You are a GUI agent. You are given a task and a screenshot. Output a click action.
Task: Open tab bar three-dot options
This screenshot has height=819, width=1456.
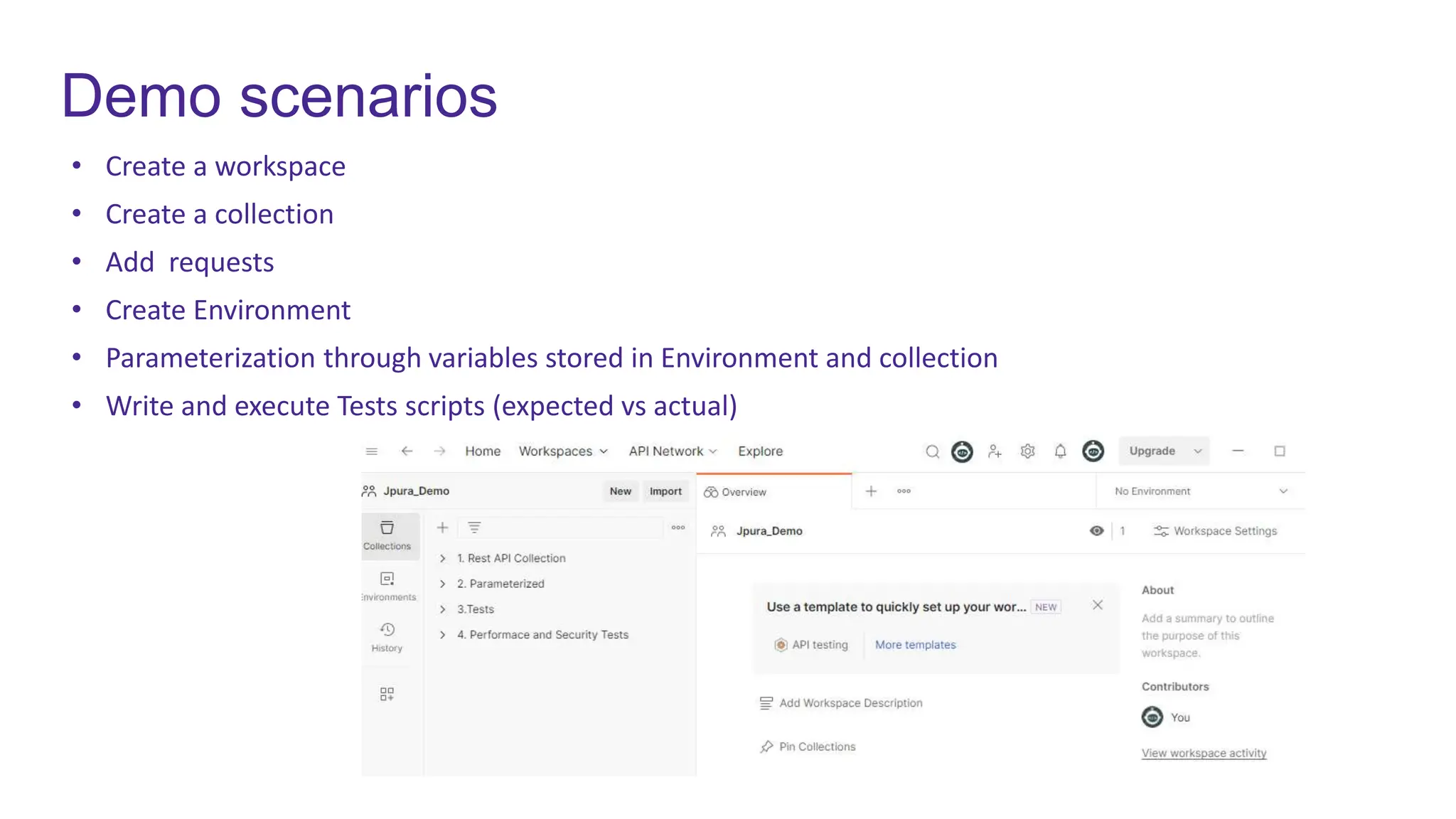point(904,491)
